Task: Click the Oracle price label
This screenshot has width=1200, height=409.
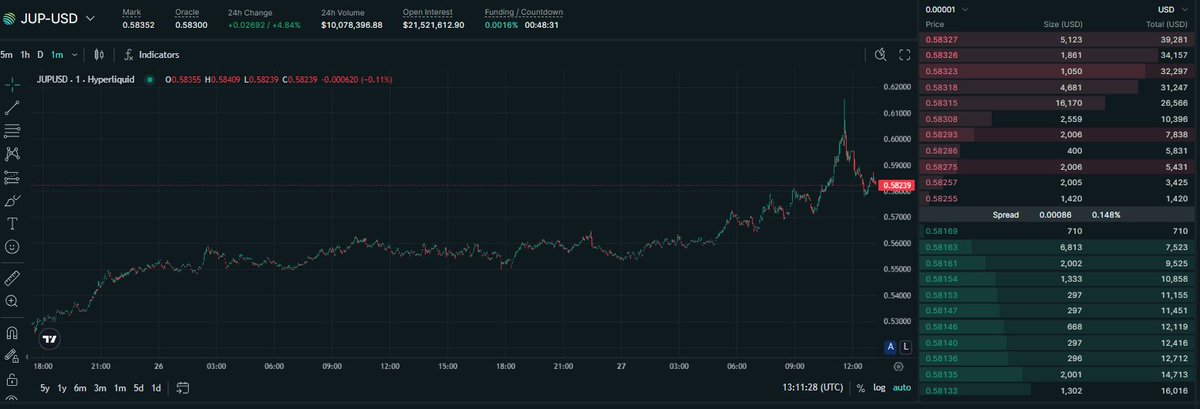Action: coord(187,12)
